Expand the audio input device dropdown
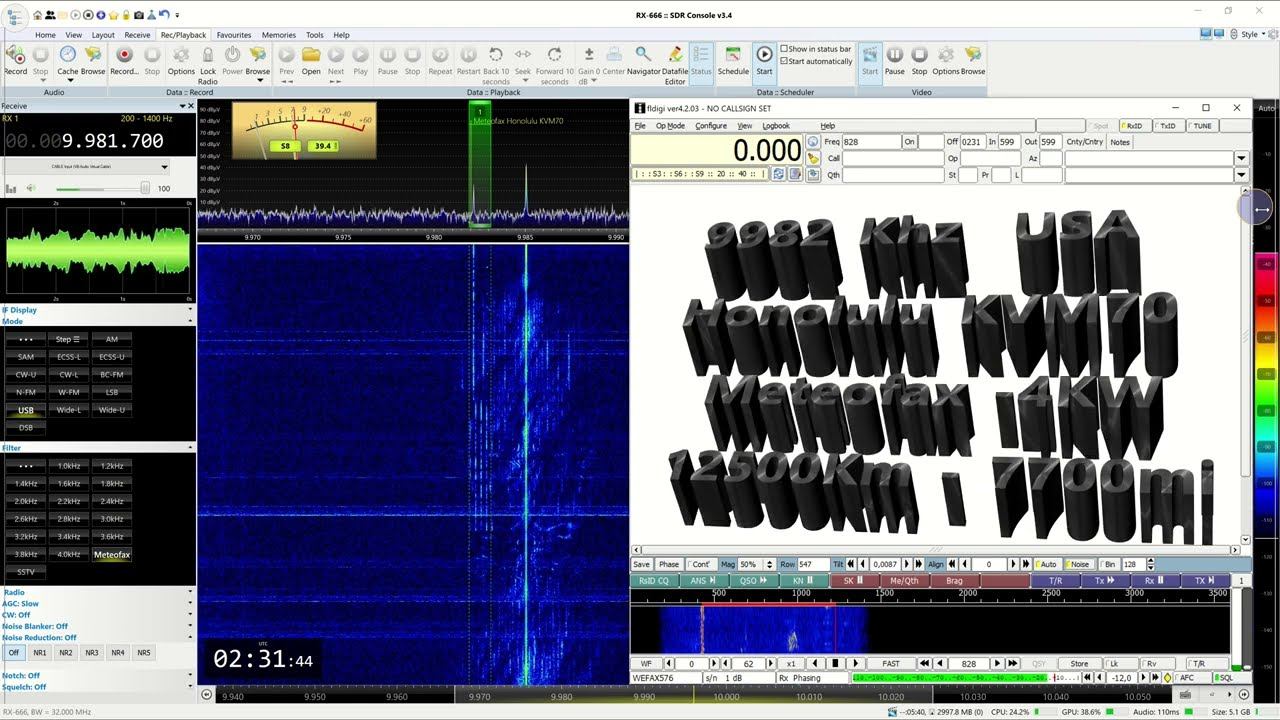 pyautogui.click(x=164, y=167)
